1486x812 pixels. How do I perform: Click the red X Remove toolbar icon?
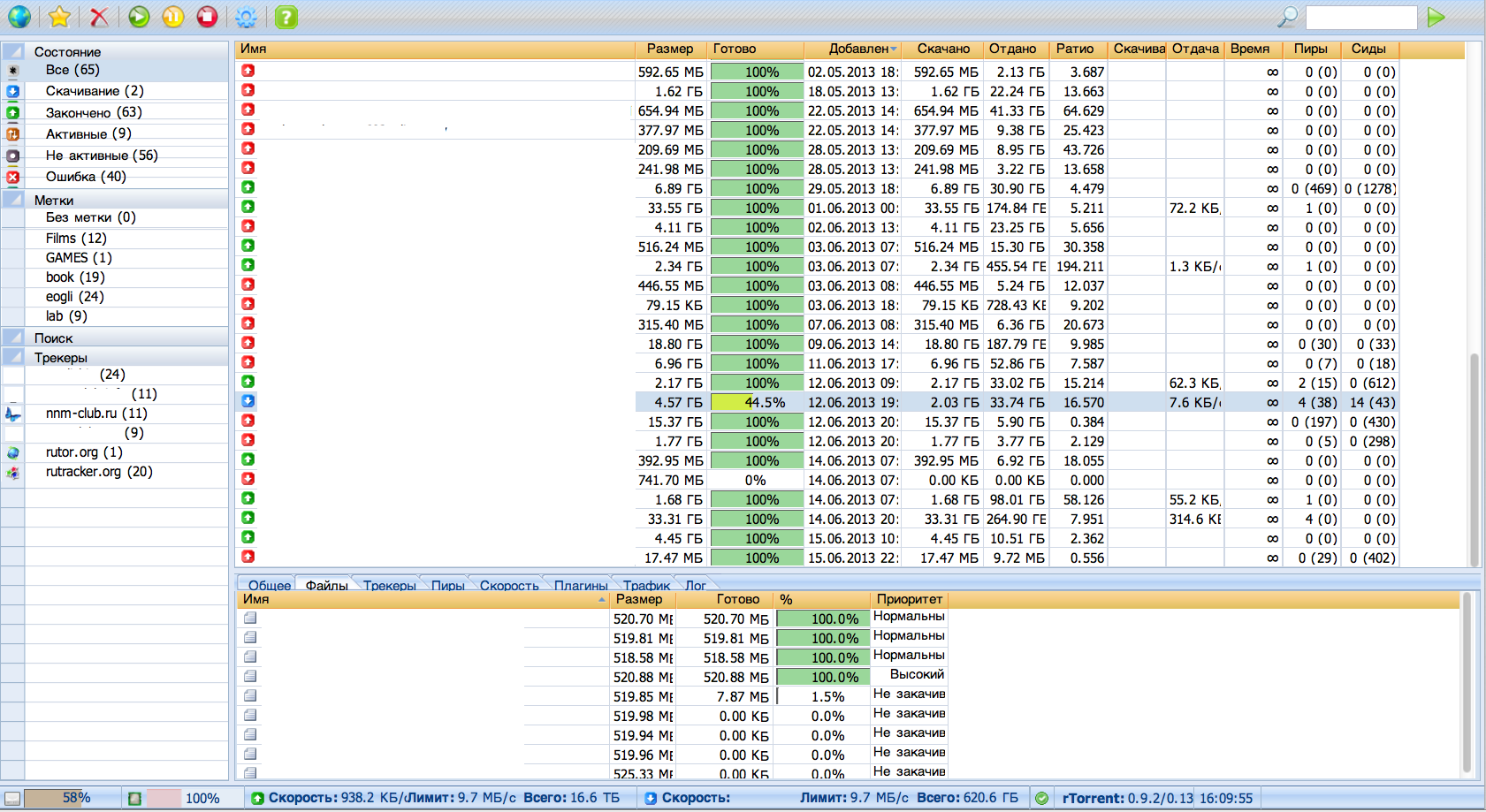(99, 16)
